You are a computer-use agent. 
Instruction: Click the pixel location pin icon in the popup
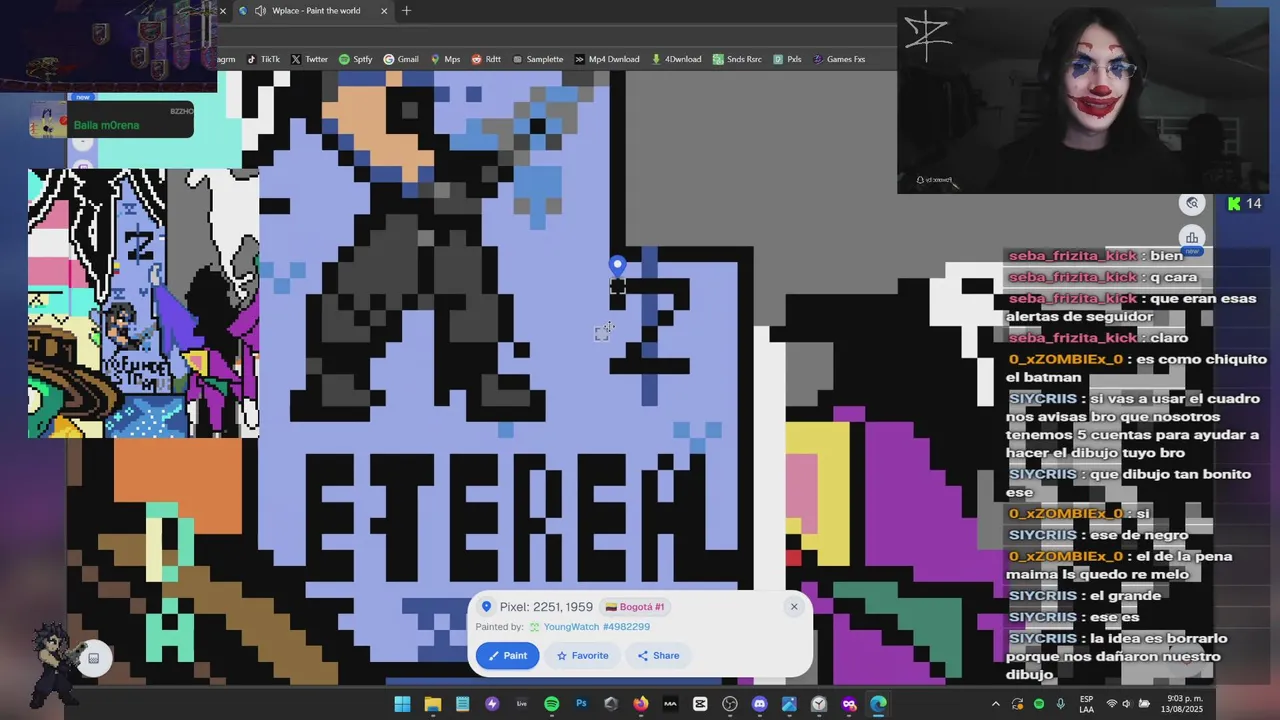486,607
